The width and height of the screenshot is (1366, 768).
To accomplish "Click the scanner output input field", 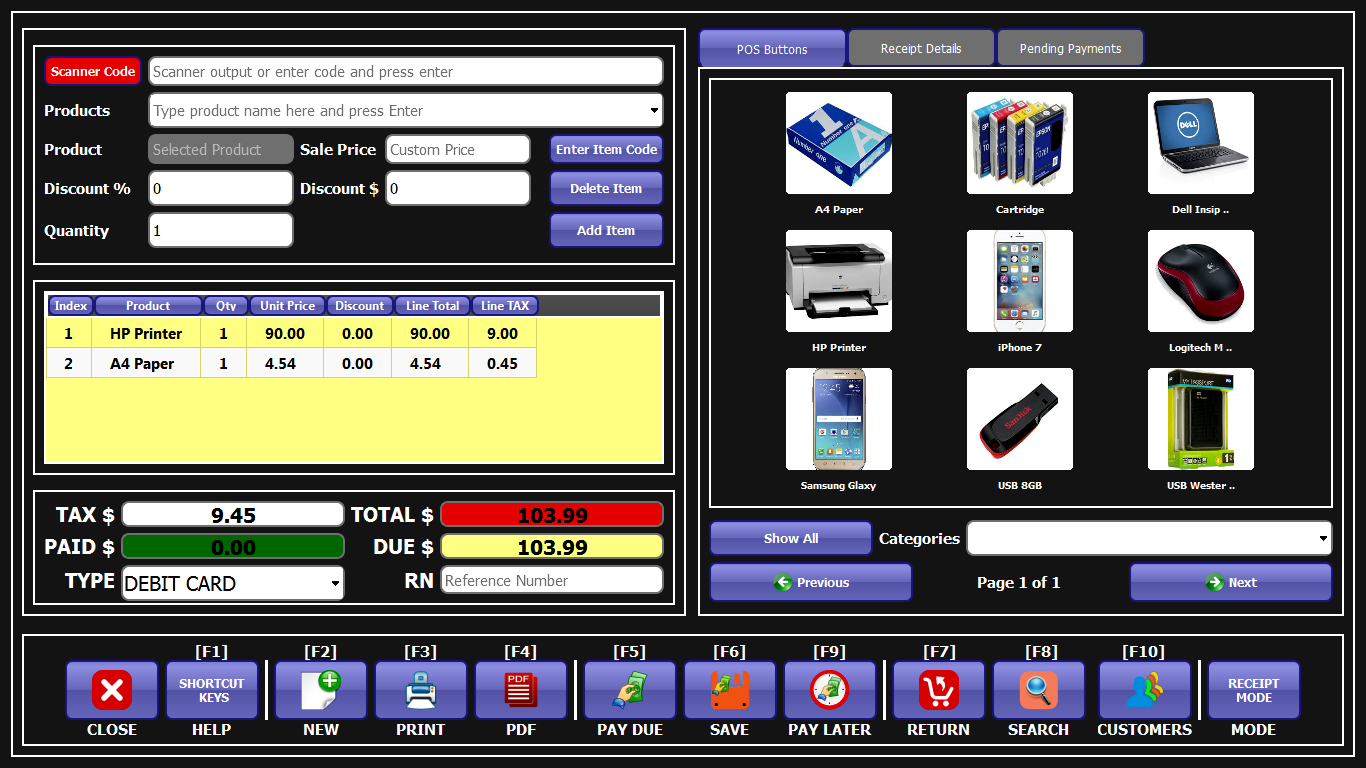I will tap(404, 71).
